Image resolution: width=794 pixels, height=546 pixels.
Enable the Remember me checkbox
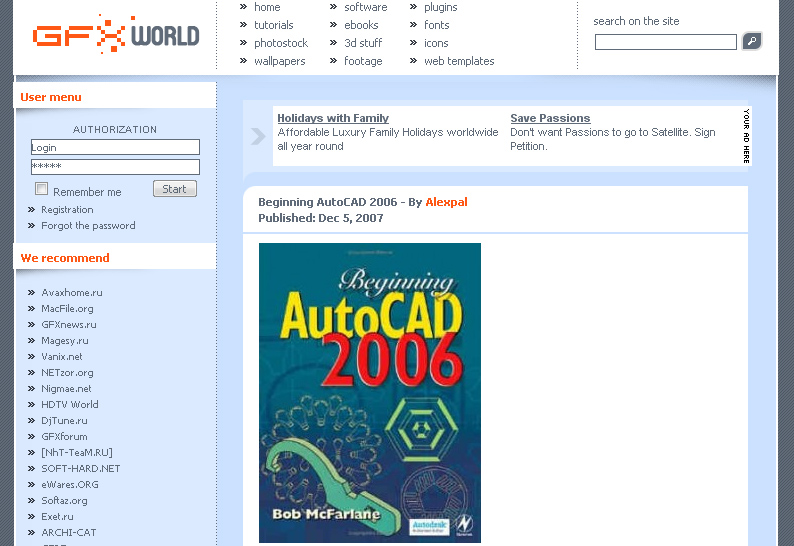(x=42, y=189)
